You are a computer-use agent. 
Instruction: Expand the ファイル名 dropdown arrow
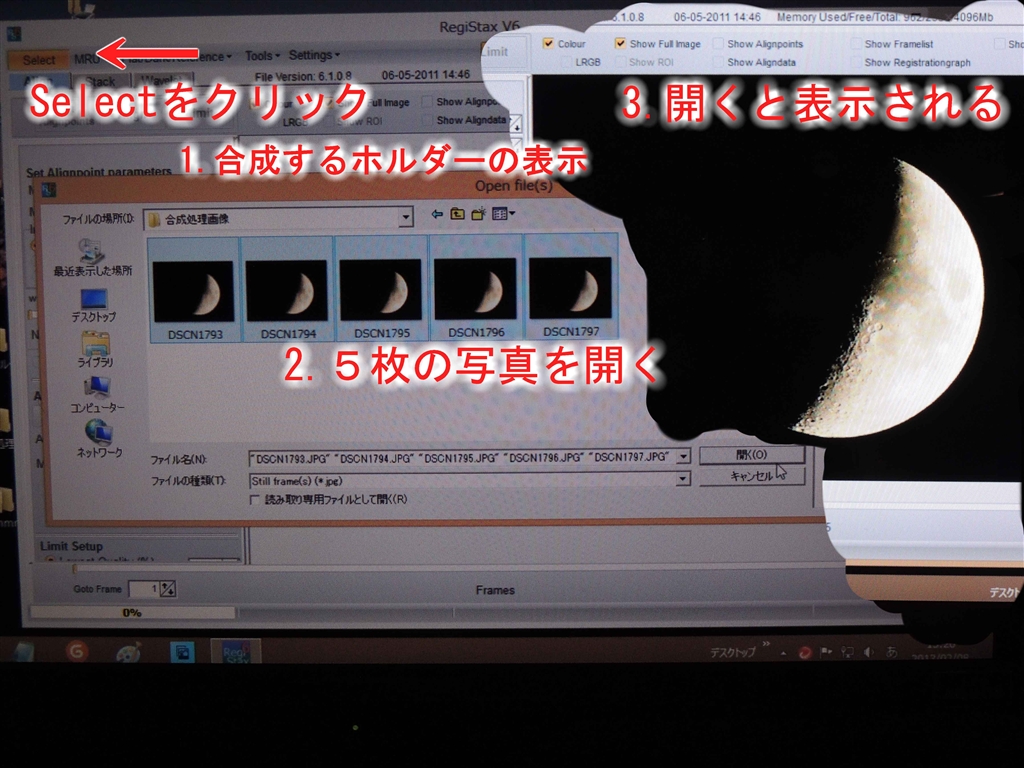coord(683,456)
